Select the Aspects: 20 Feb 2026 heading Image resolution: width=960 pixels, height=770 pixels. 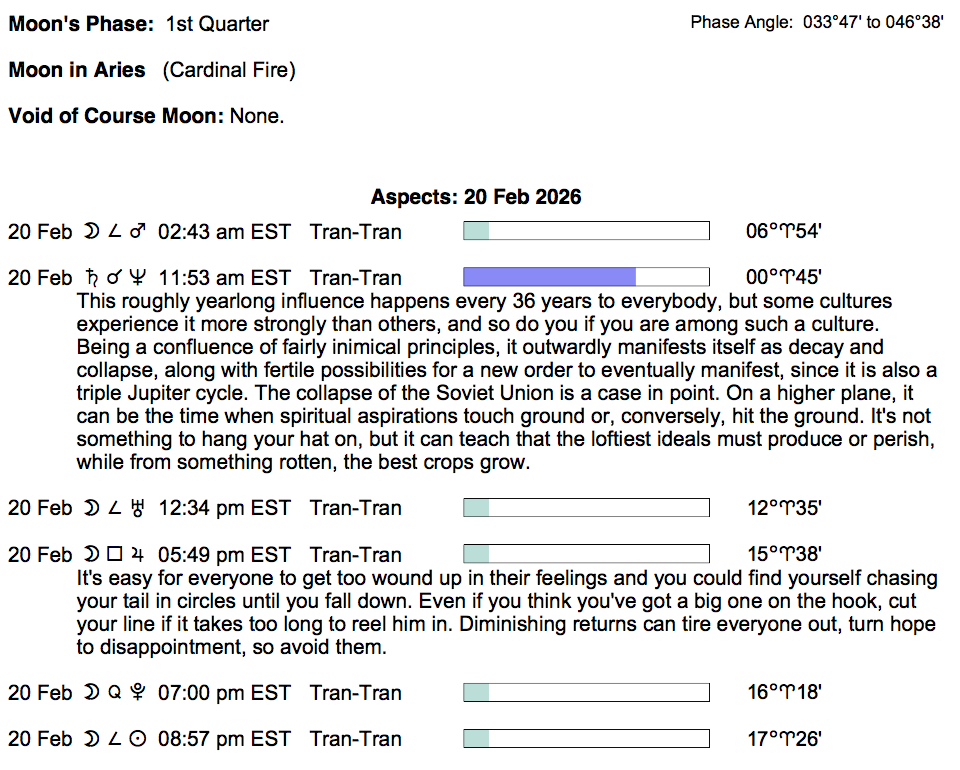[x=476, y=197]
